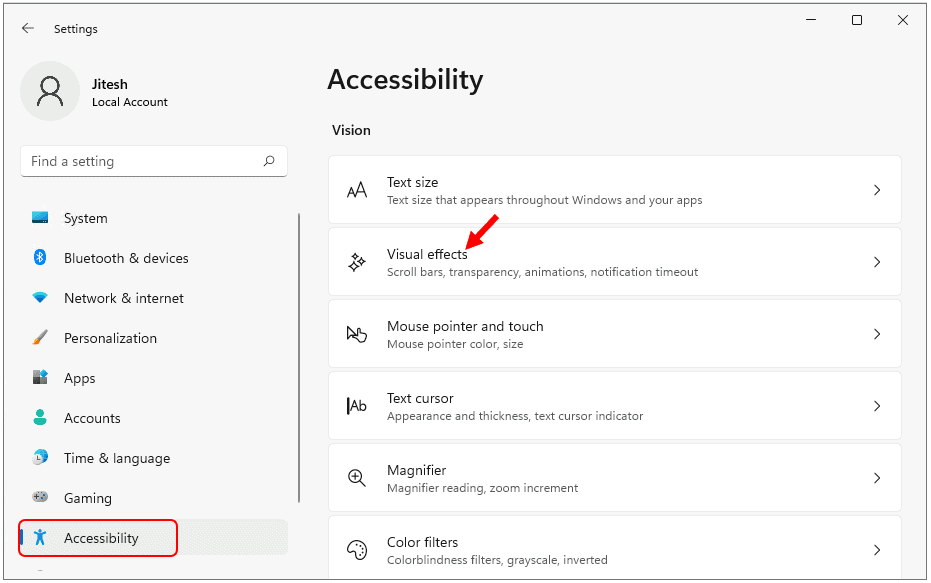Open Mouse pointer and touch chevron

[877, 334]
